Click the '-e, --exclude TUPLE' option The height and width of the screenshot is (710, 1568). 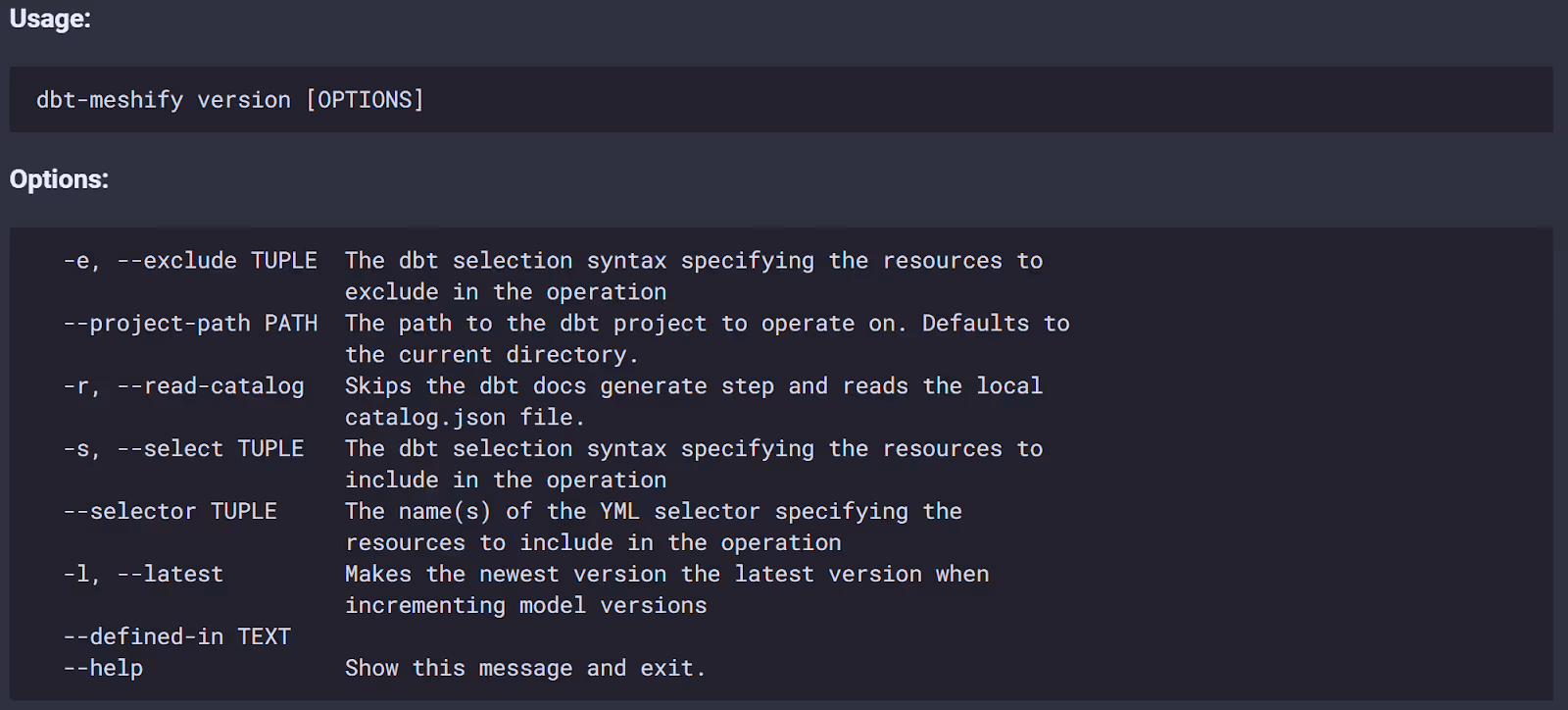pyautogui.click(x=190, y=261)
